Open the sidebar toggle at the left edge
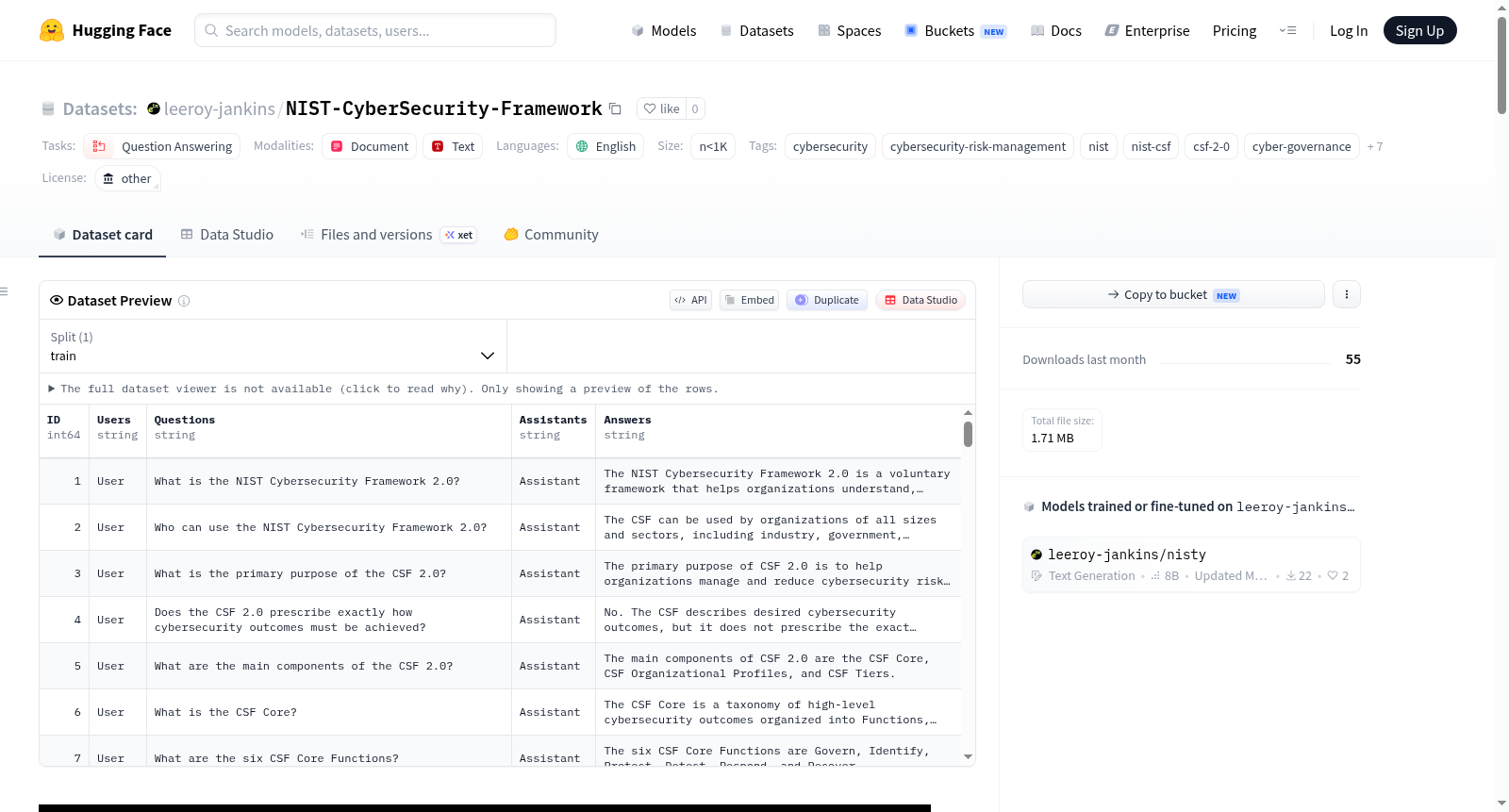The image size is (1509, 812). pos(4,291)
